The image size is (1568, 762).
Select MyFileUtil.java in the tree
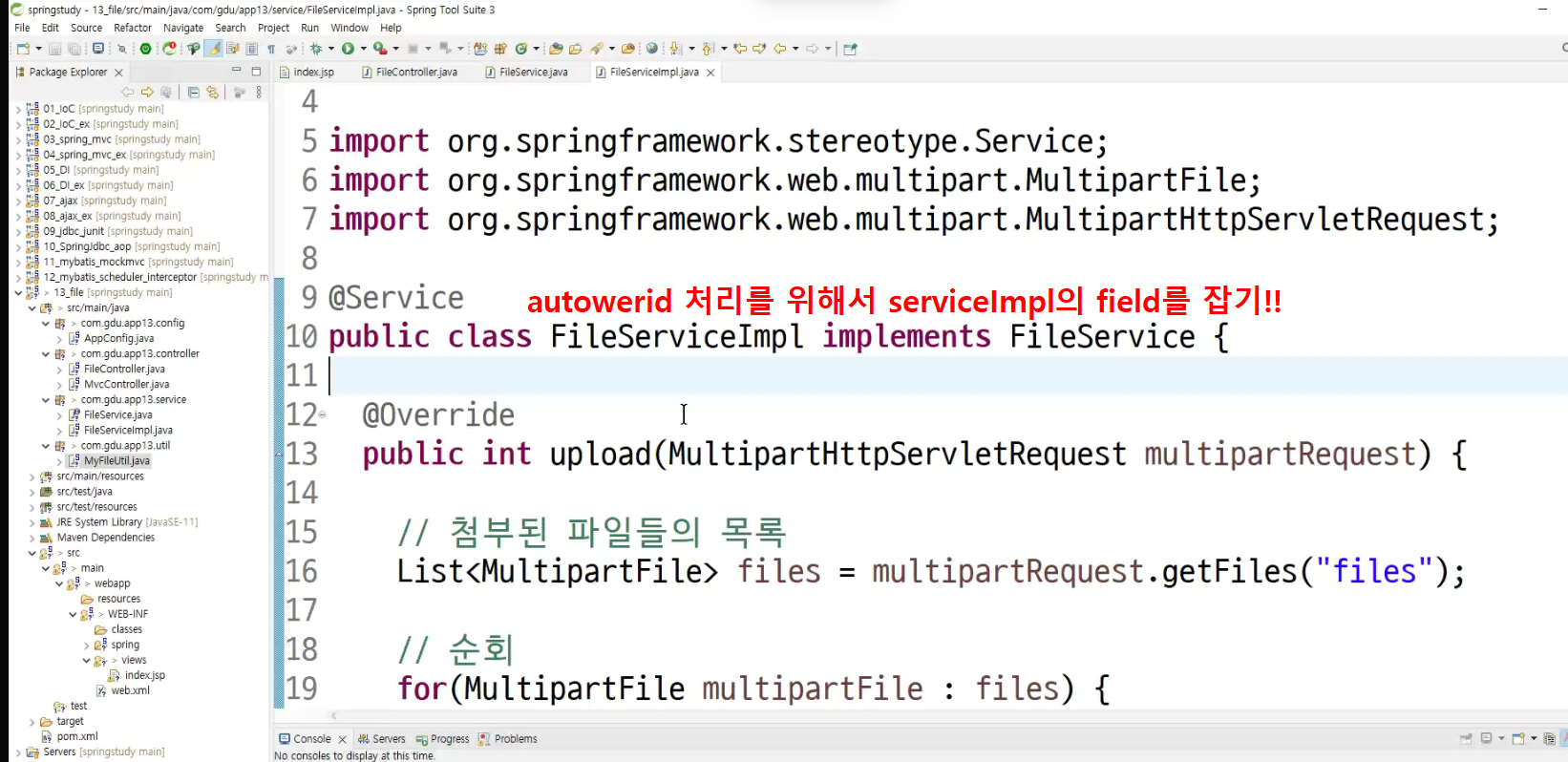(109, 461)
